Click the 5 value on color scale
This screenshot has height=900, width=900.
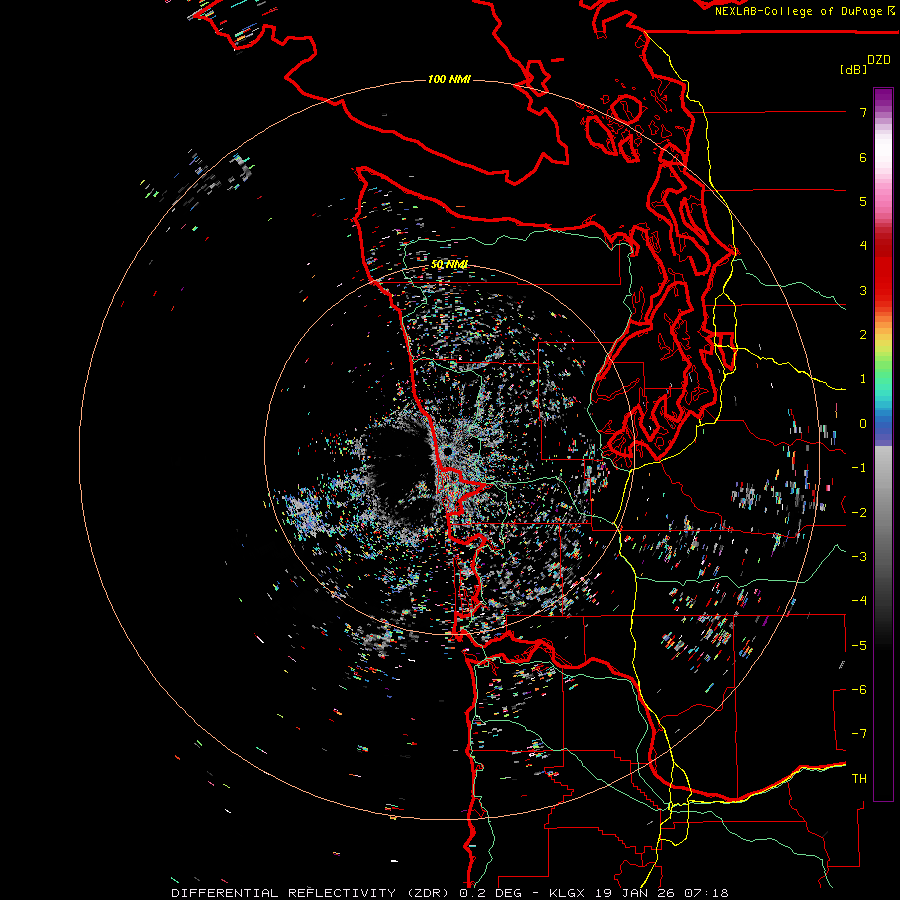[x=863, y=201]
